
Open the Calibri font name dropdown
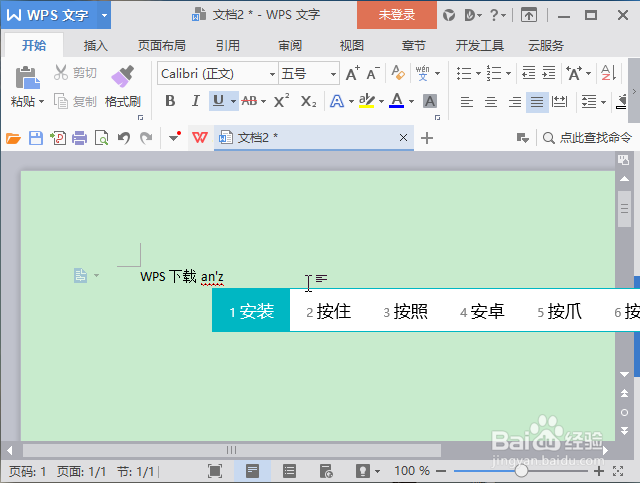[x=272, y=74]
